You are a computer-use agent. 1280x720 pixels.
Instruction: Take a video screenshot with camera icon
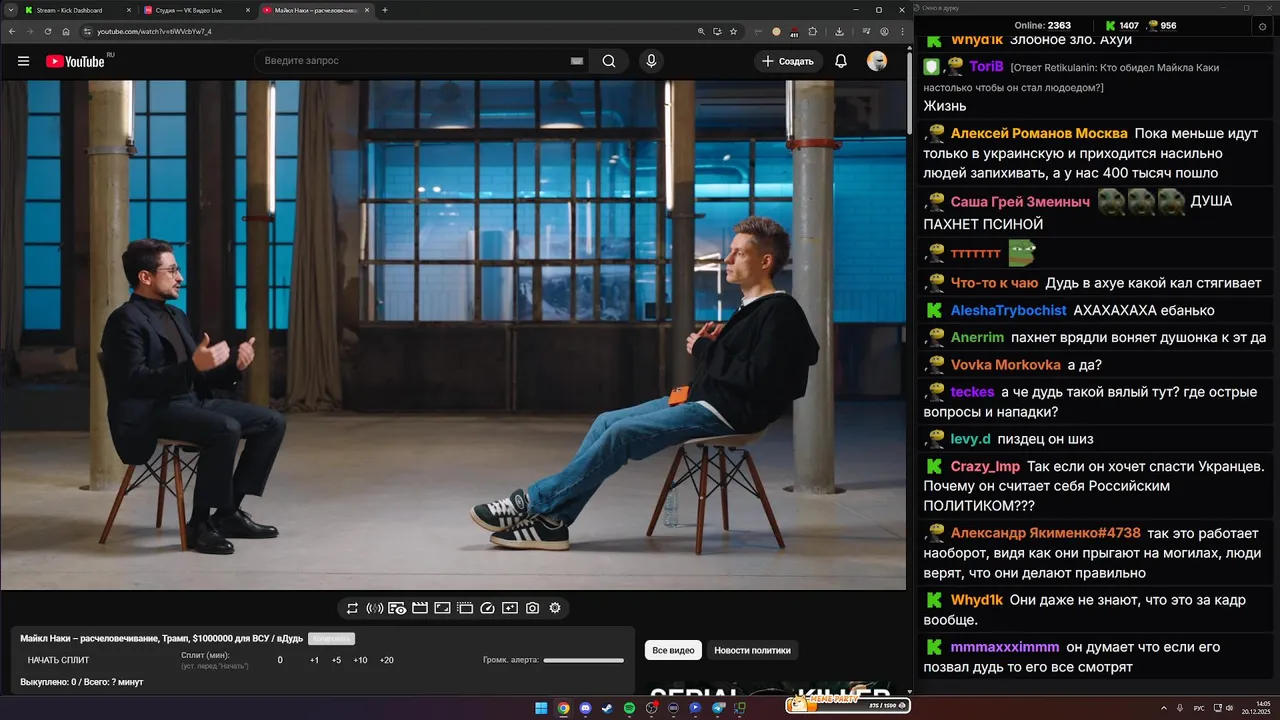coord(533,608)
